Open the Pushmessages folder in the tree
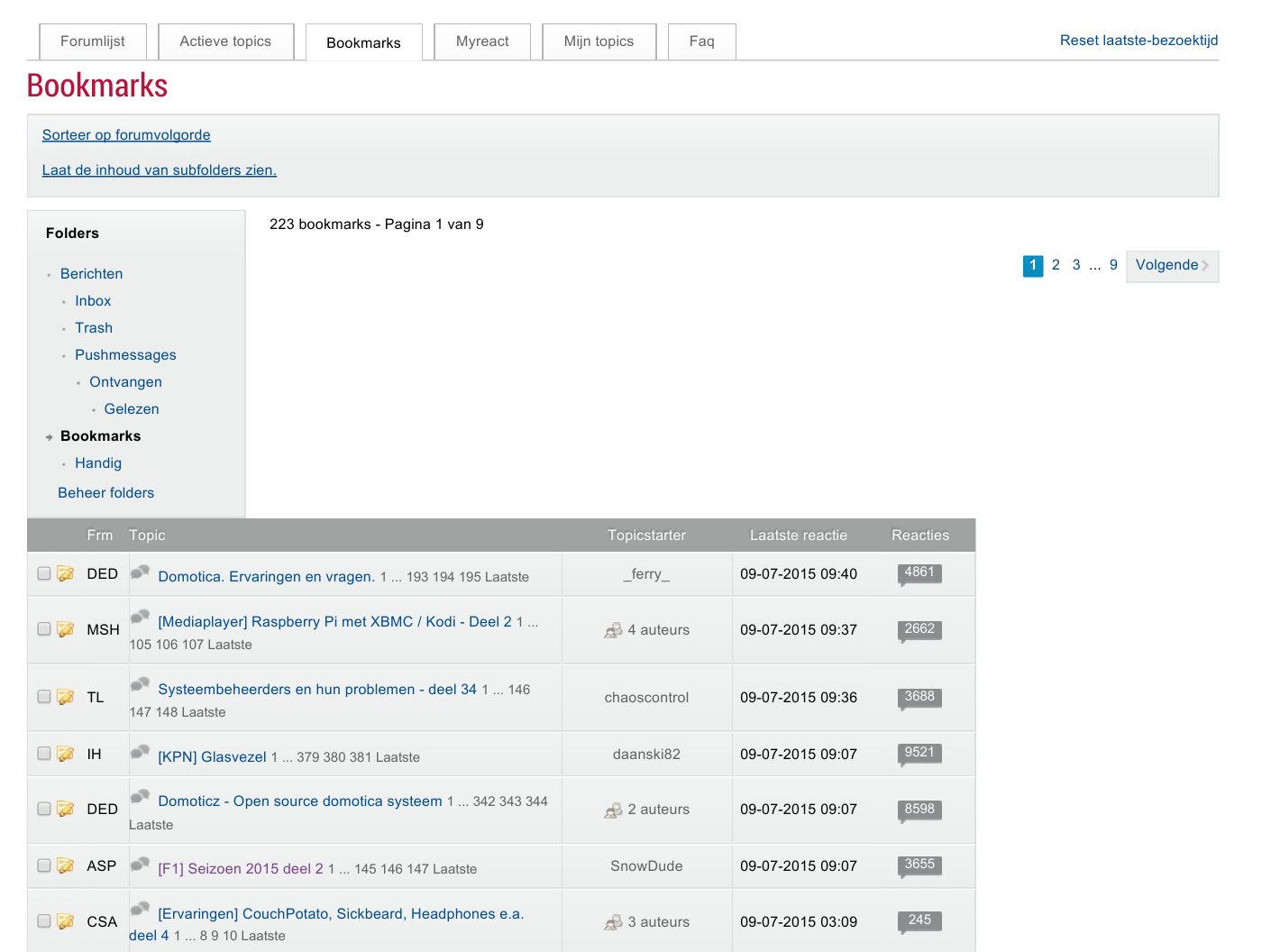 point(125,355)
